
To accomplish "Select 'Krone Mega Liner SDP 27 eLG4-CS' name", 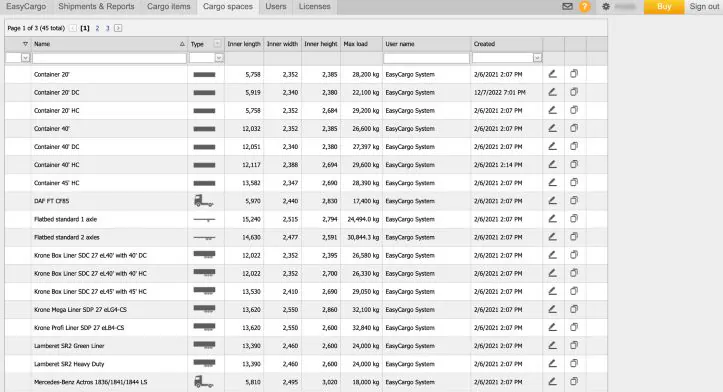I will (80, 309).
